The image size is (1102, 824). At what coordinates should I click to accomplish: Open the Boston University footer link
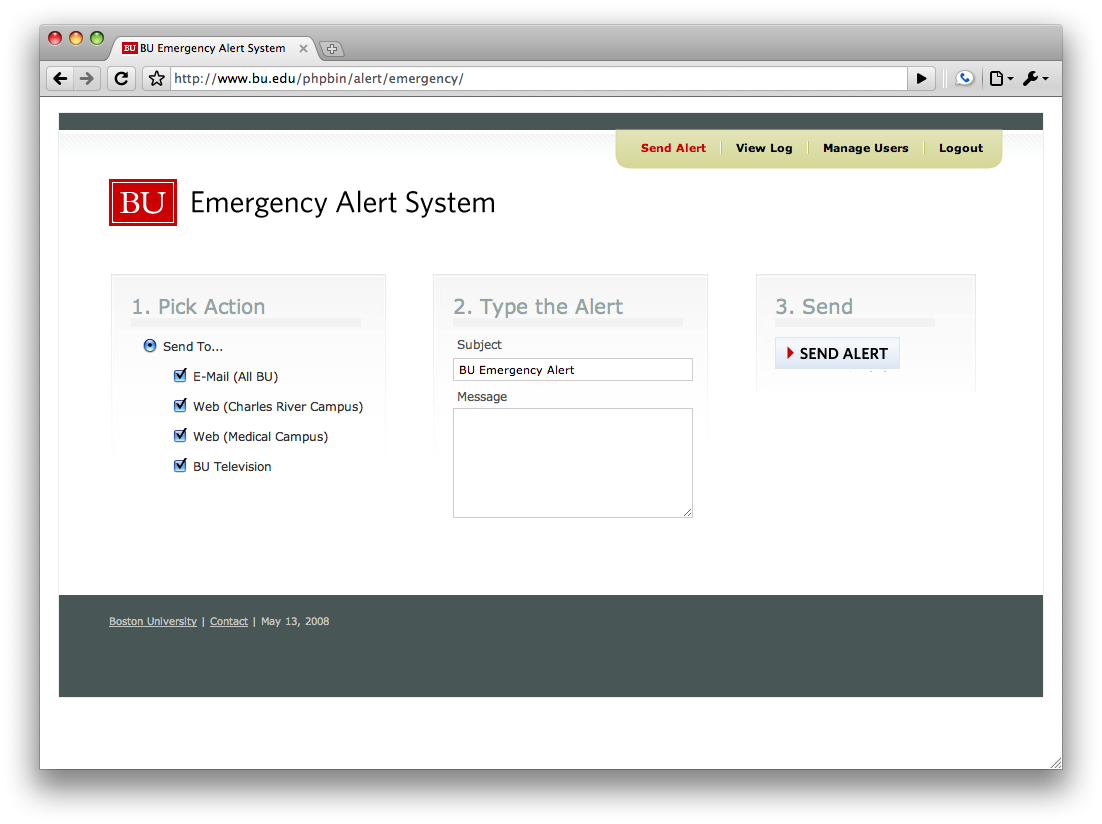pyautogui.click(x=153, y=622)
